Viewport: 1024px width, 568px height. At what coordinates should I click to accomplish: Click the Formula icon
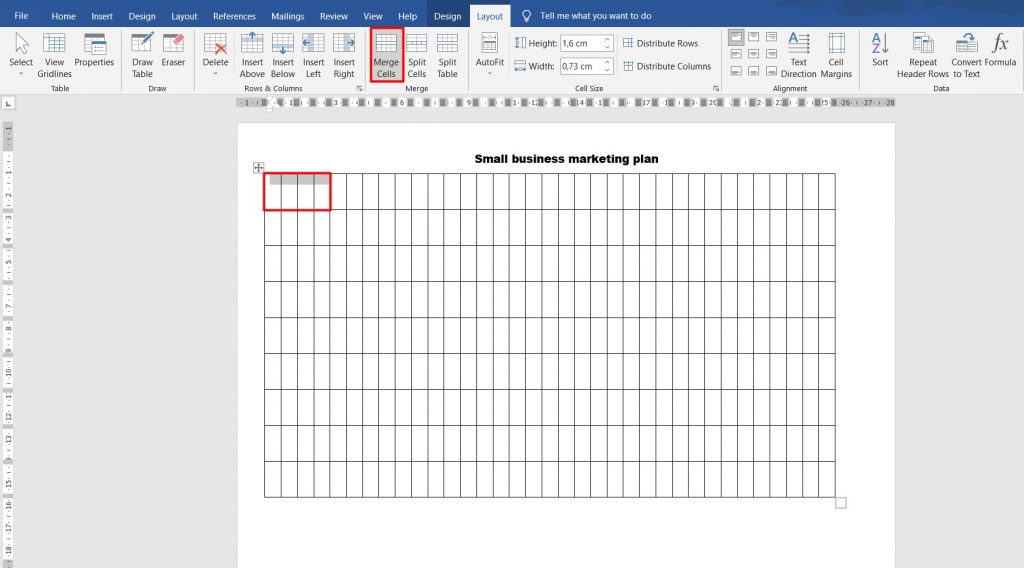pyautogui.click(x=1000, y=52)
